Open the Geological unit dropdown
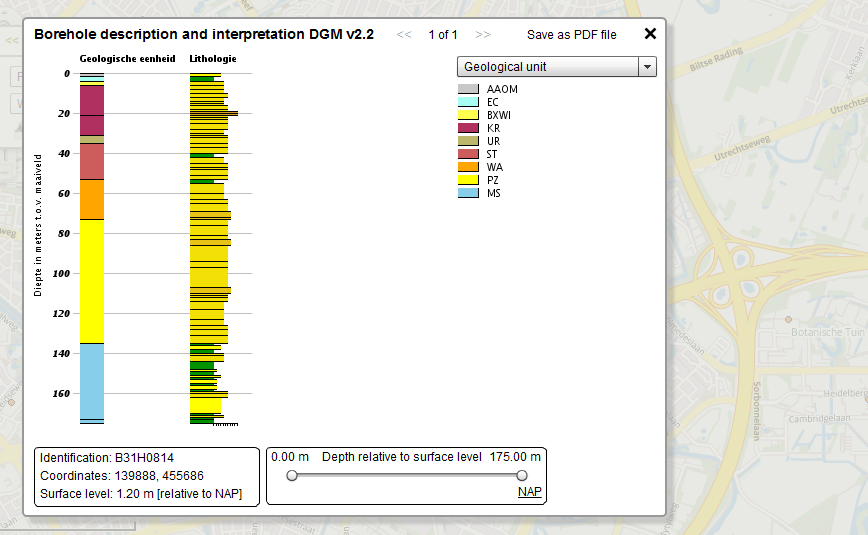868x535 pixels. click(x=547, y=67)
